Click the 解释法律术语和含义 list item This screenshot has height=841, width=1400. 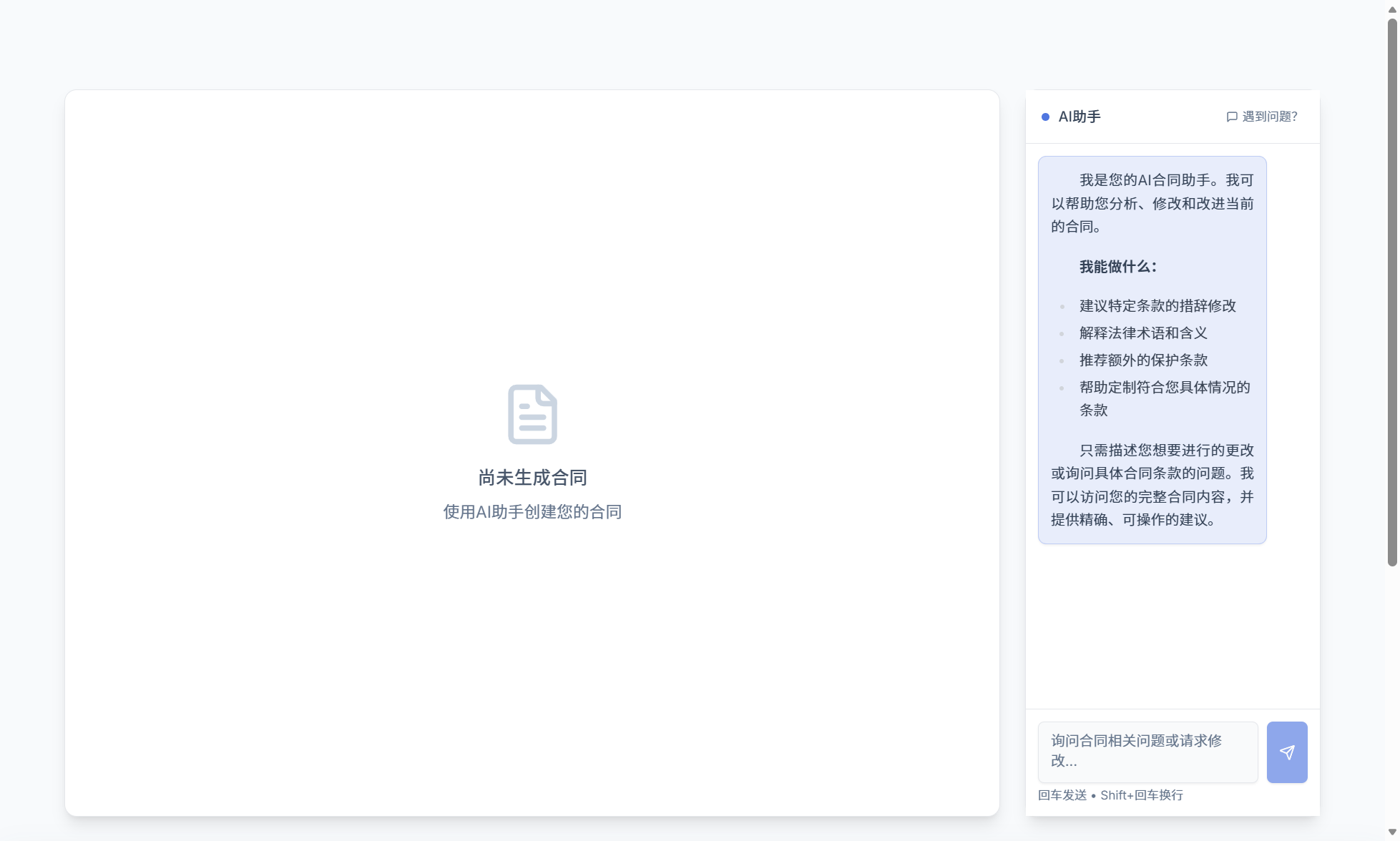pyautogui.click(x=1142, y=333)
